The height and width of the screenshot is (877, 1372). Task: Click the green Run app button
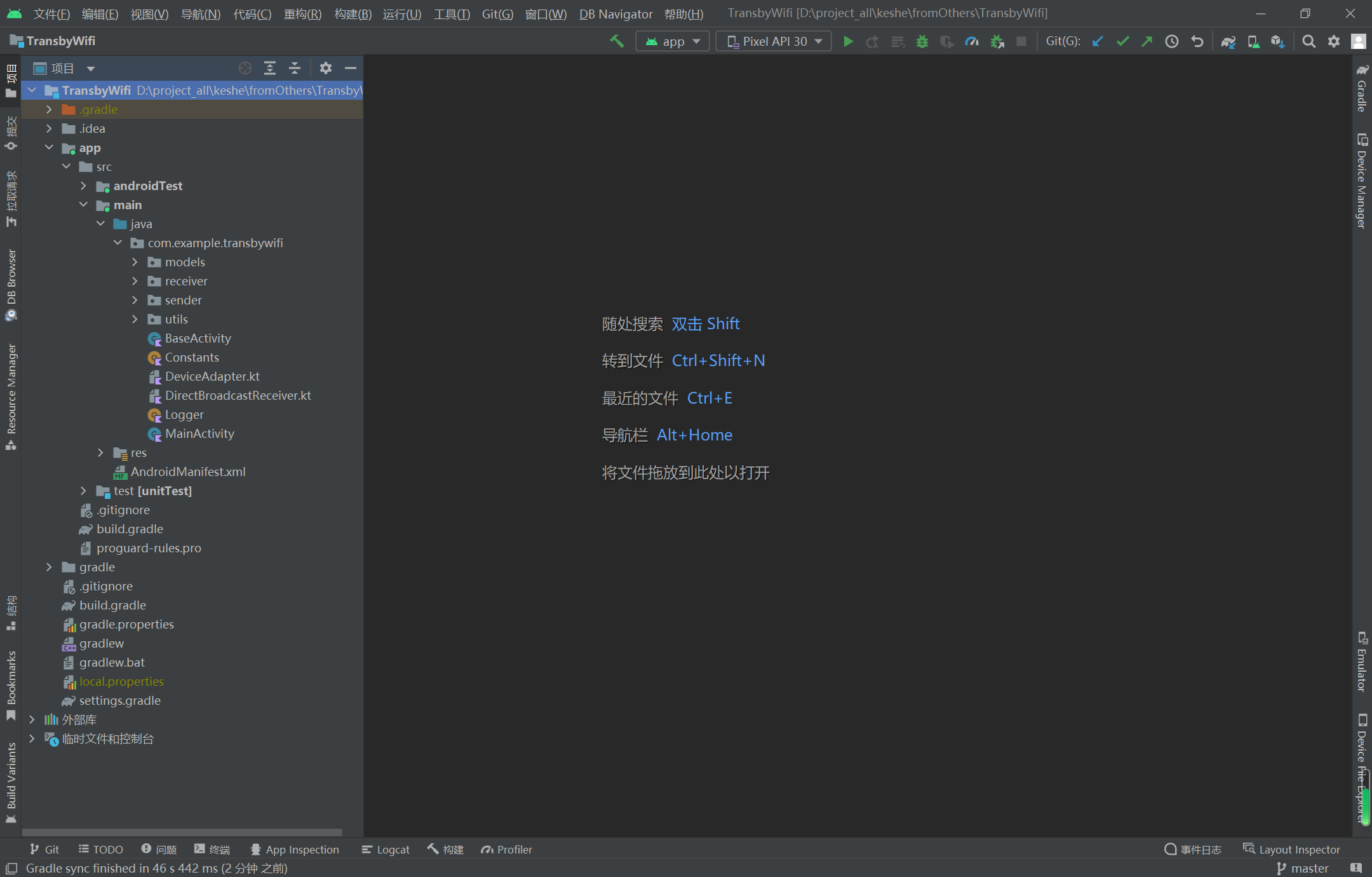(848, 41)
